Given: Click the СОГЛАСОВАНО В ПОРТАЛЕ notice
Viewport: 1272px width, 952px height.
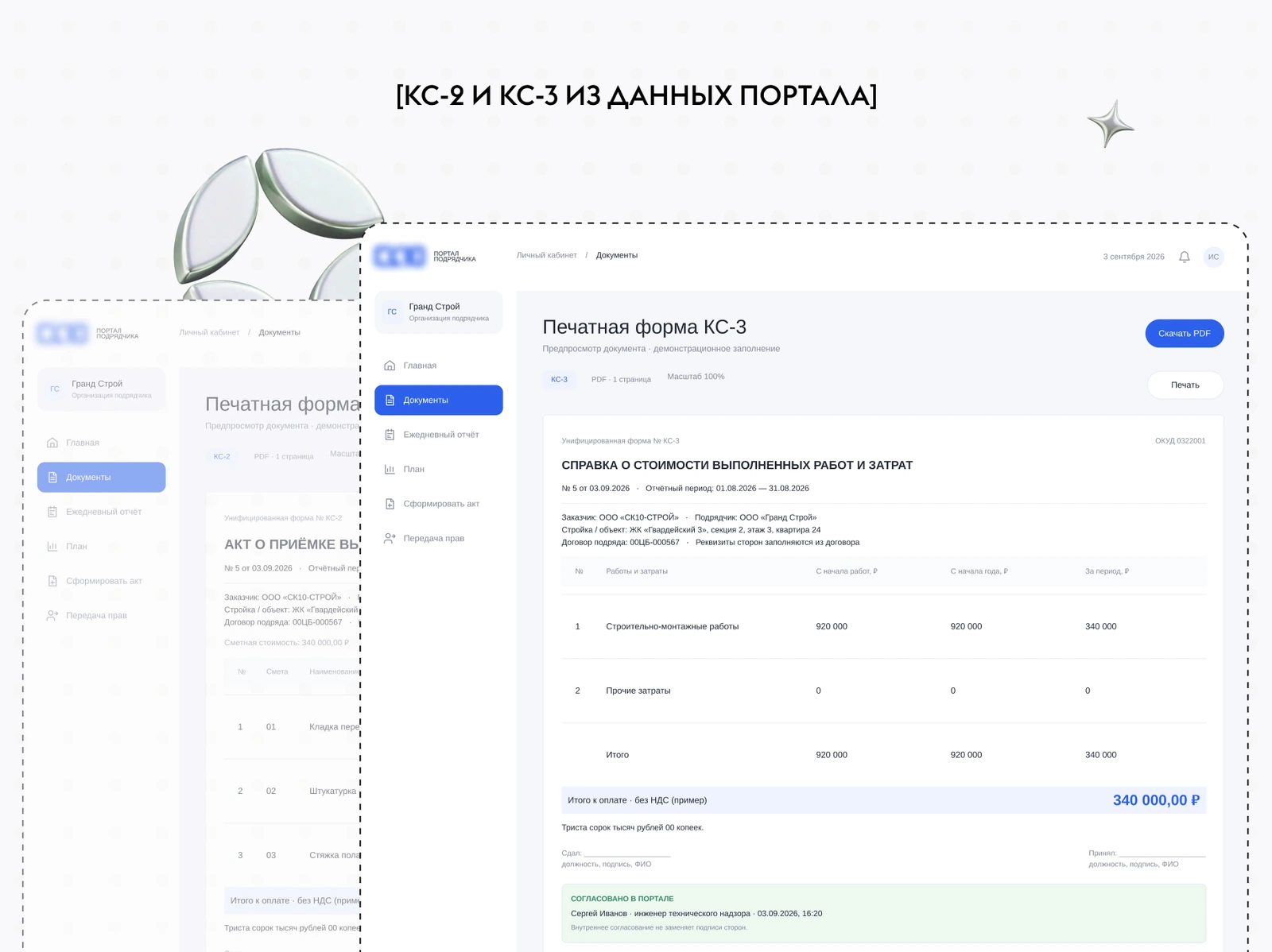Looking at the screenshot, I should tap(884, 914).
